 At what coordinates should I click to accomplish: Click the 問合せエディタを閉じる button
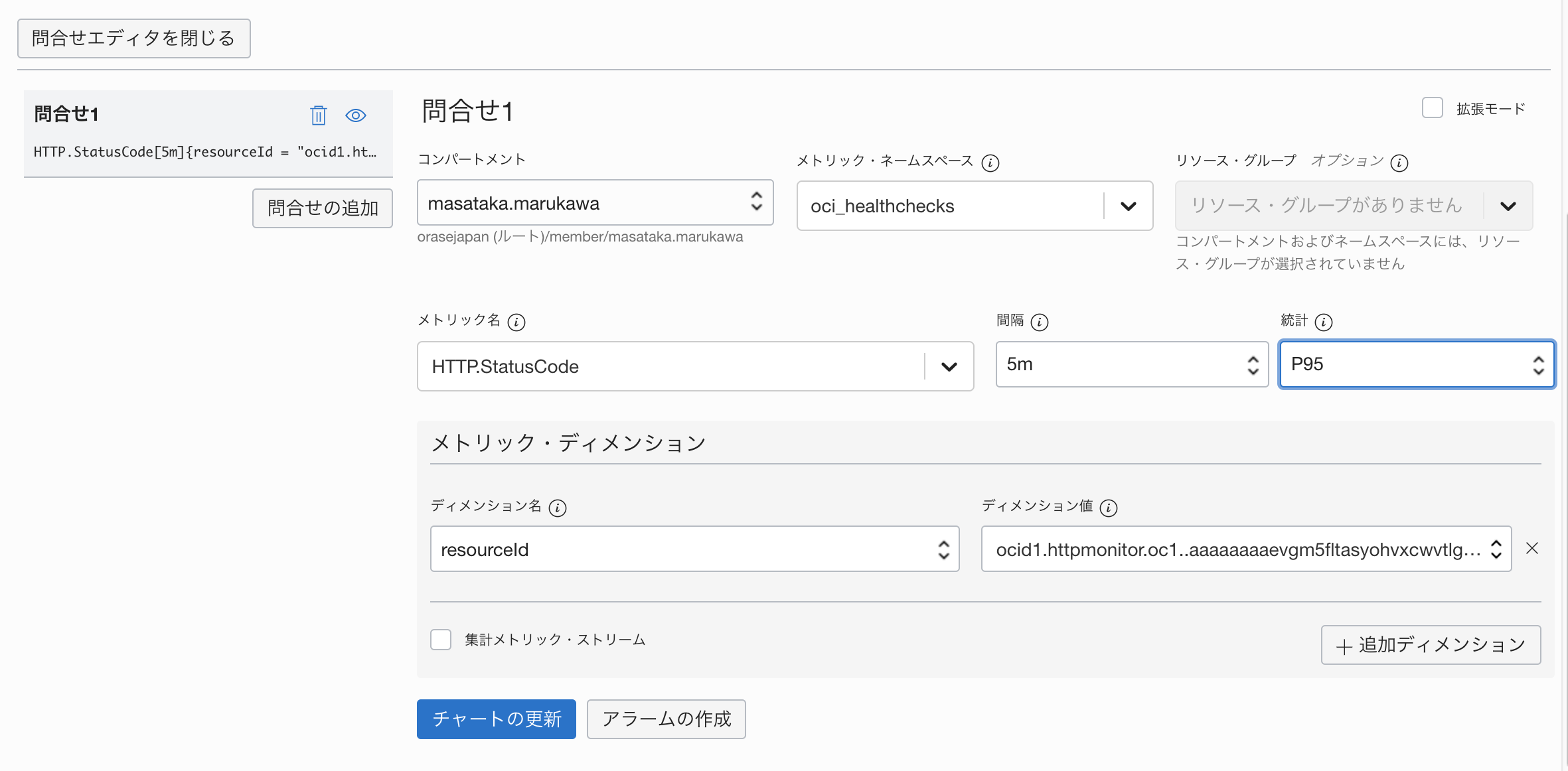click(133, 38)
